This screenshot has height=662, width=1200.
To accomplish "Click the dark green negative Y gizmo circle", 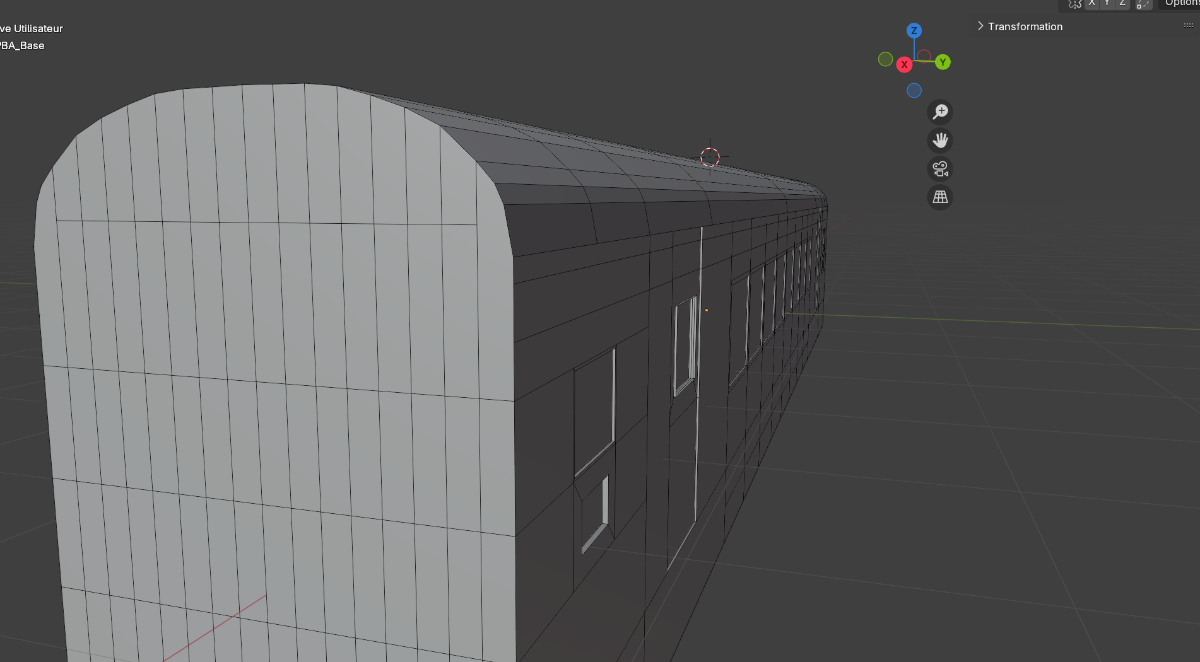I will coord(885,59).
